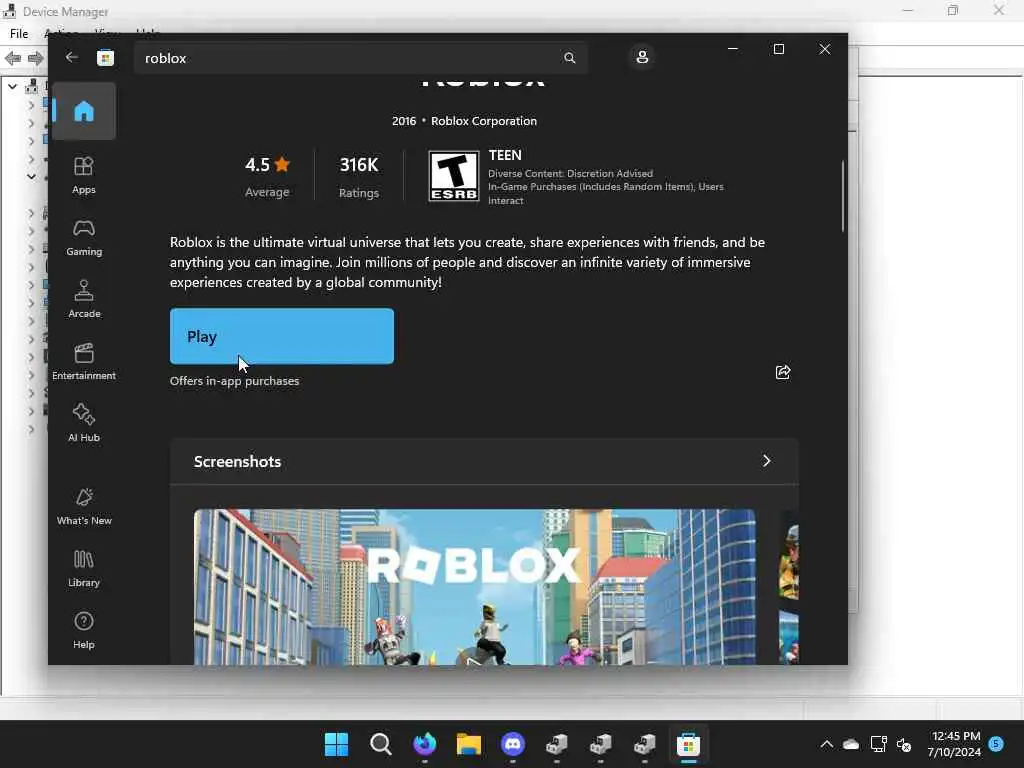This screenshot has width=1024, height=768.
Task: Open Firefox from the taskbar
Action: tap(424, 744)
